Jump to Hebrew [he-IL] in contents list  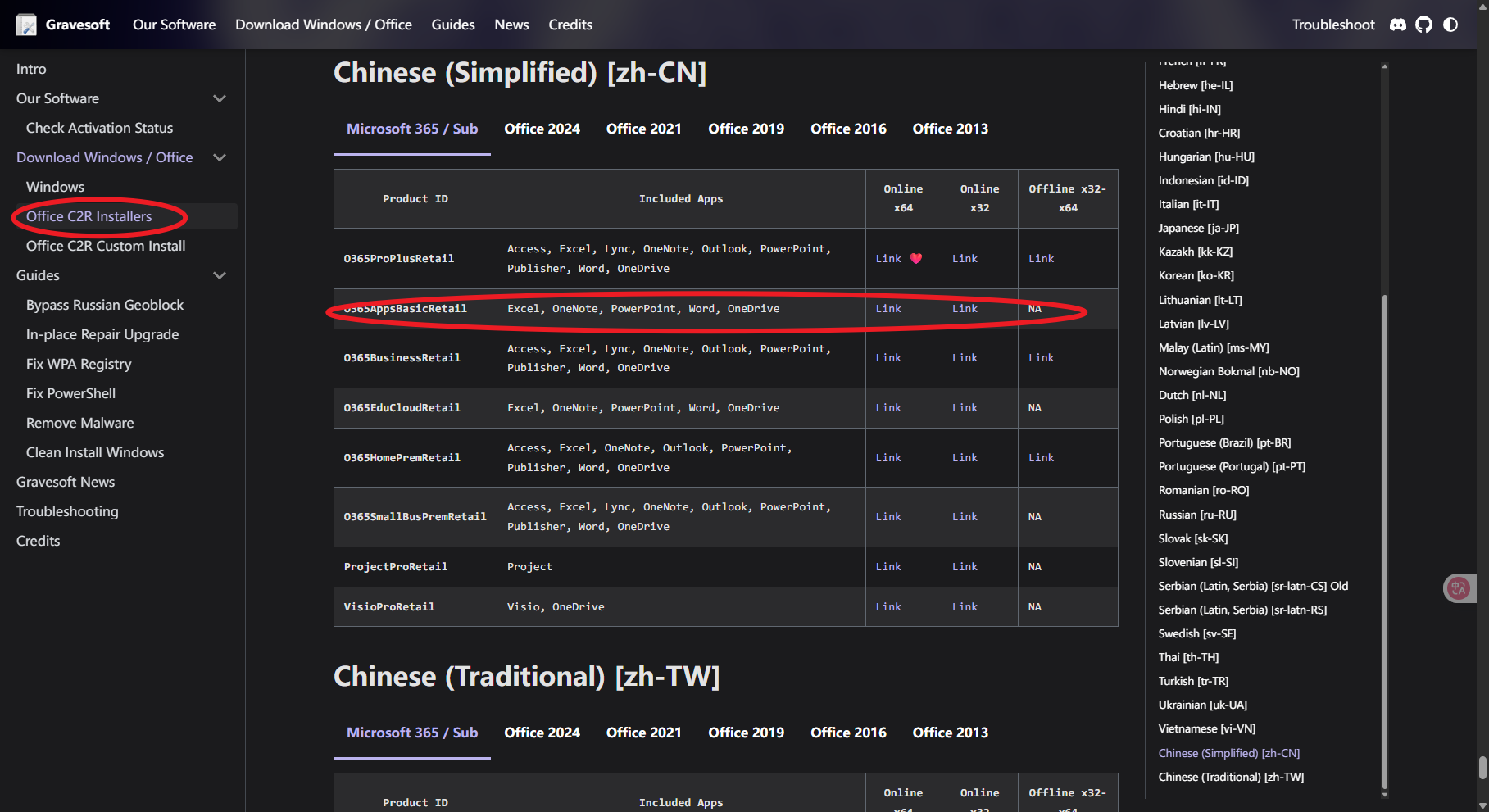[x=1196, y=85]
